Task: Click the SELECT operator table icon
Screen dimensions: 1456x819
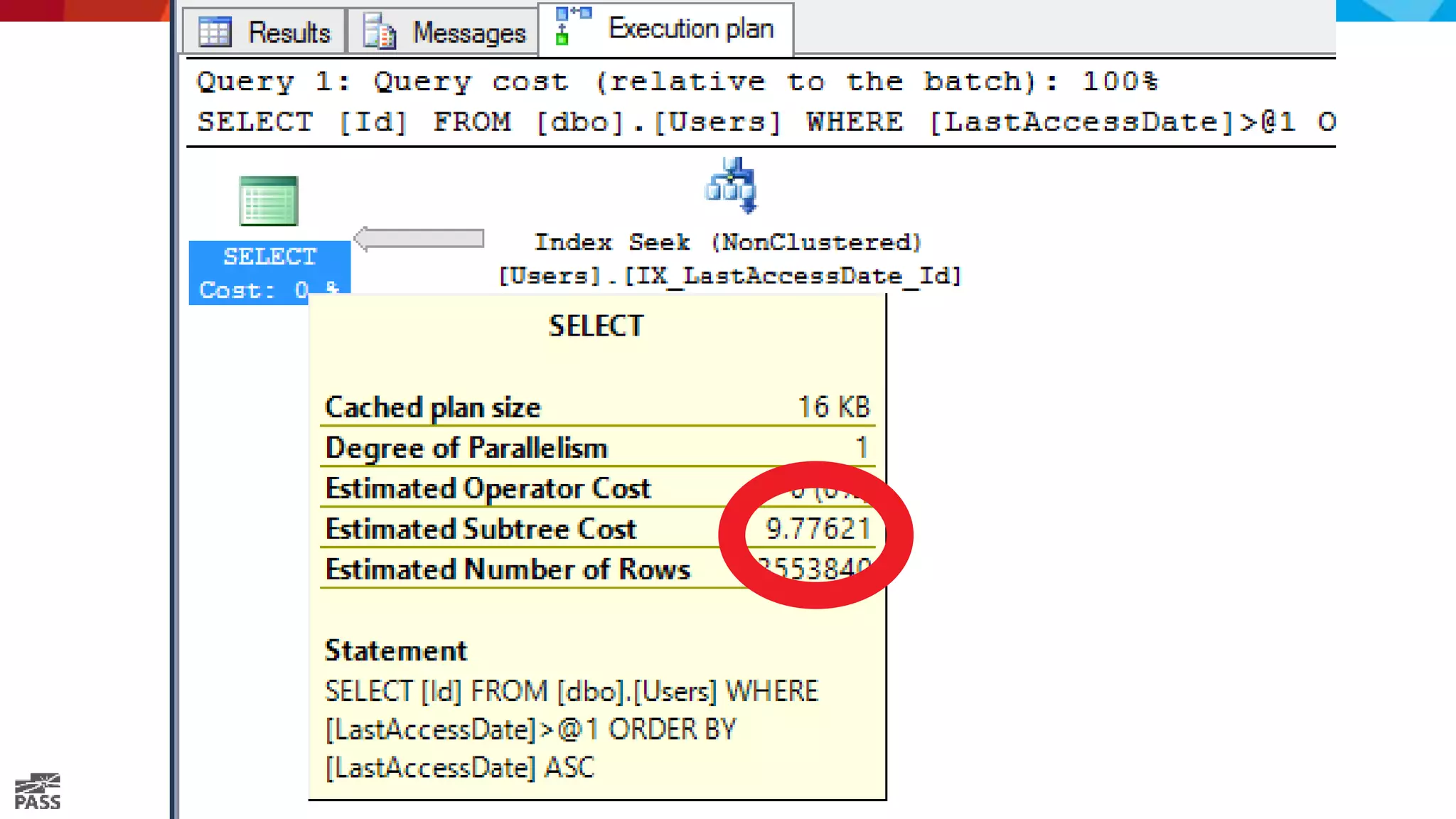Action: 268,201
